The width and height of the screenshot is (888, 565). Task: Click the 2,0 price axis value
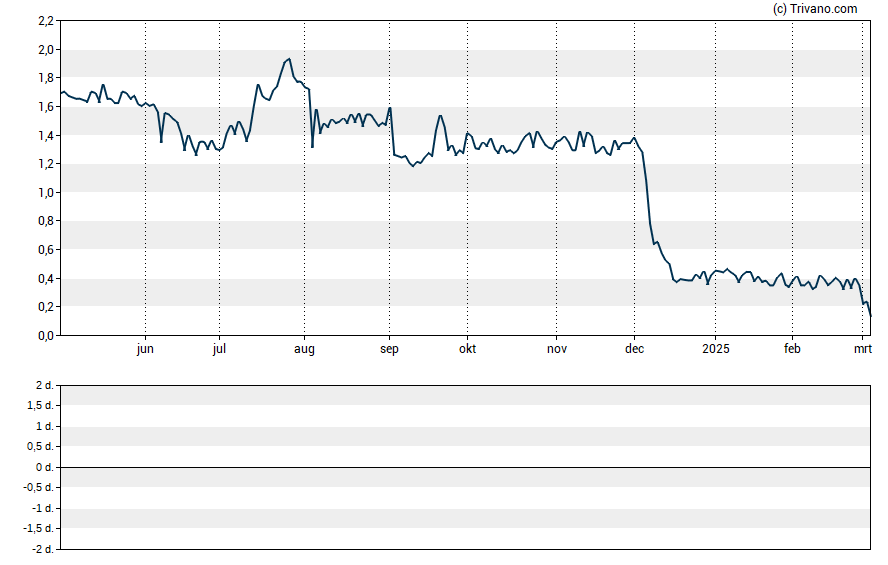point(46,50)
